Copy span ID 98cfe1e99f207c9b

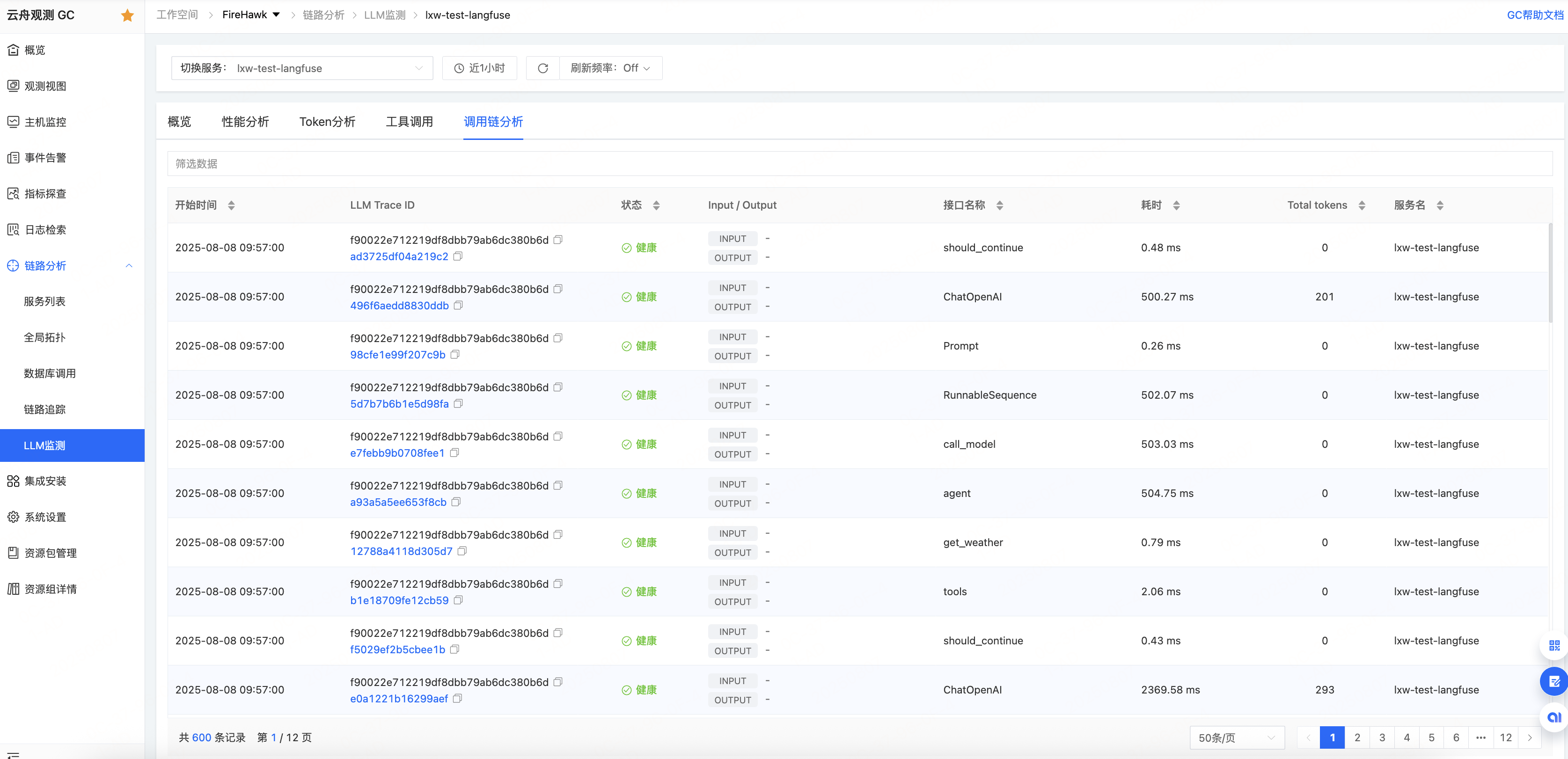[455, 354]
